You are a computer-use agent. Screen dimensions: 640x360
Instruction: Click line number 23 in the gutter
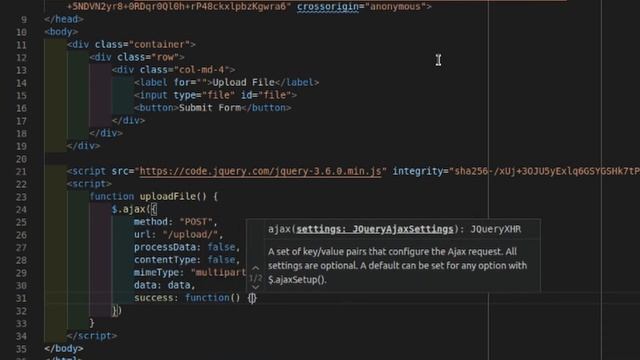[x=22, y=197]
